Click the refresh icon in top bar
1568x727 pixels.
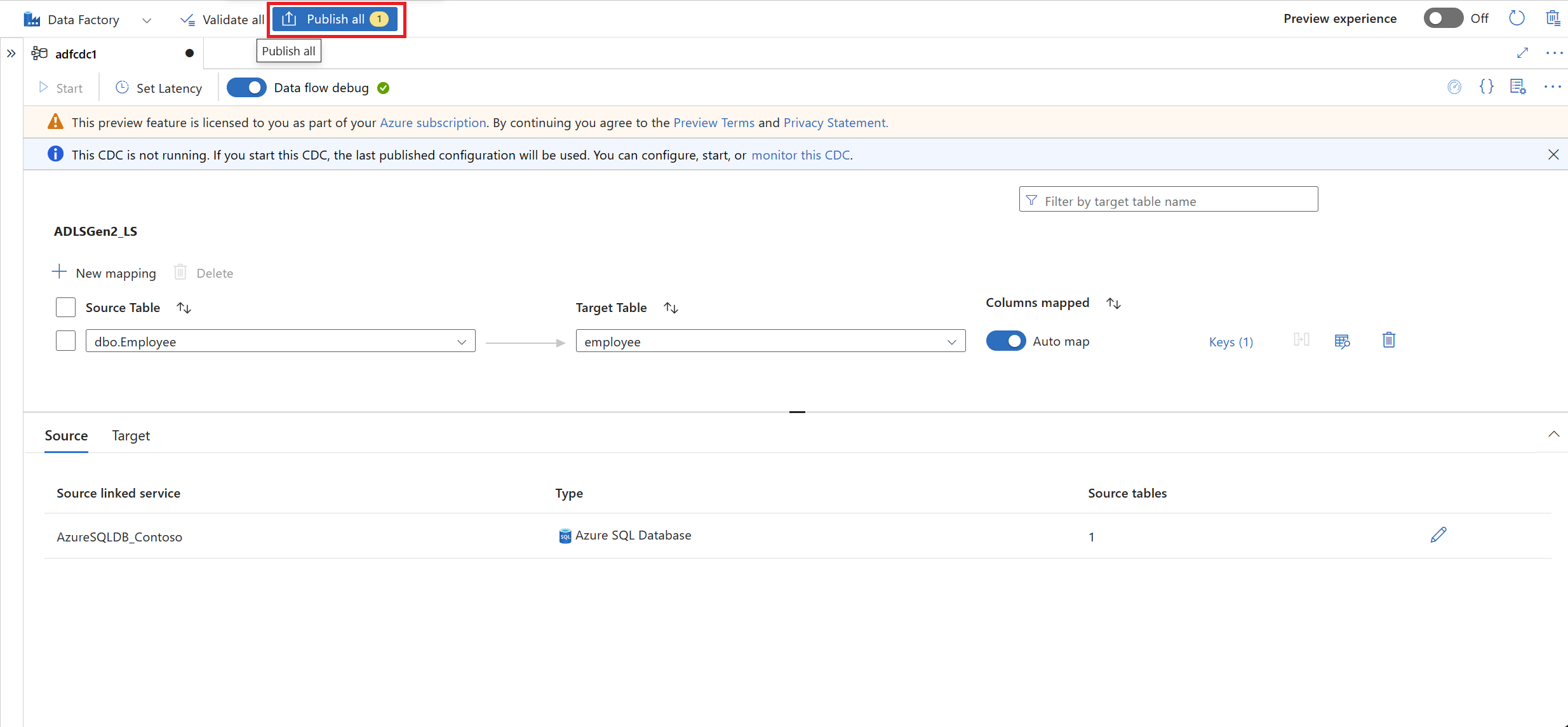(1517, 18)
